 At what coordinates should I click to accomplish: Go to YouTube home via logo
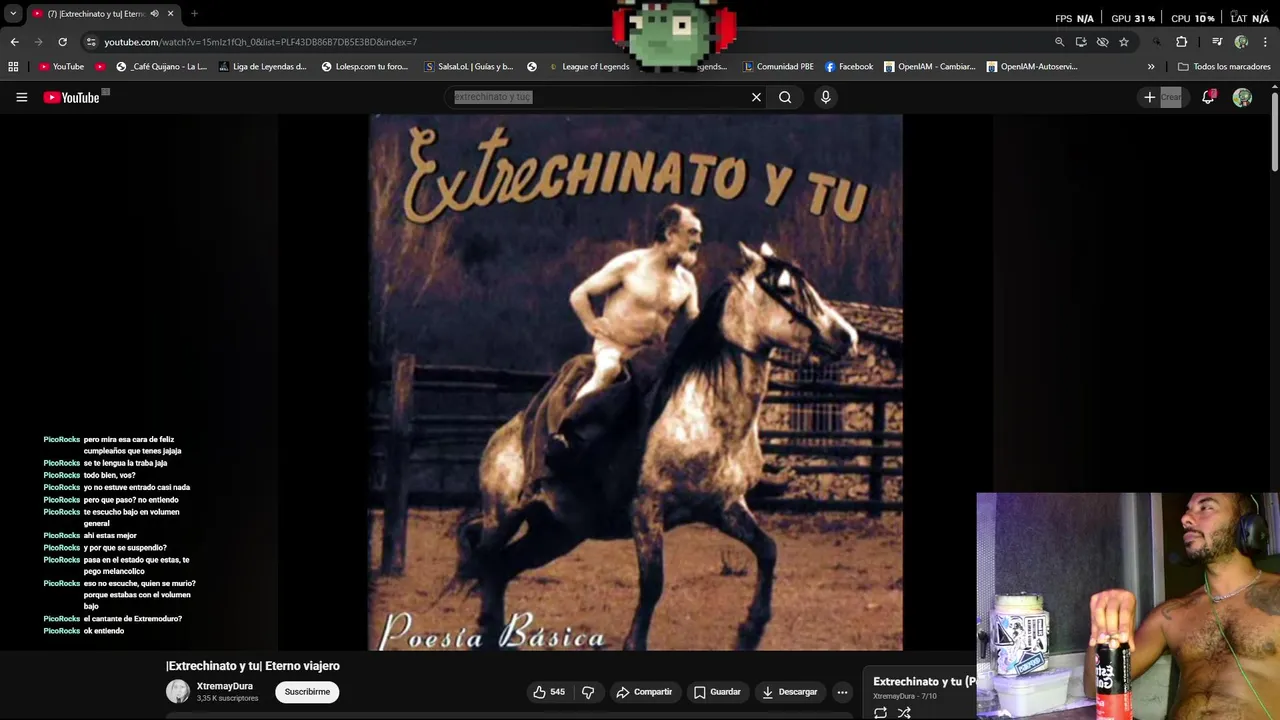pos(71,97)
